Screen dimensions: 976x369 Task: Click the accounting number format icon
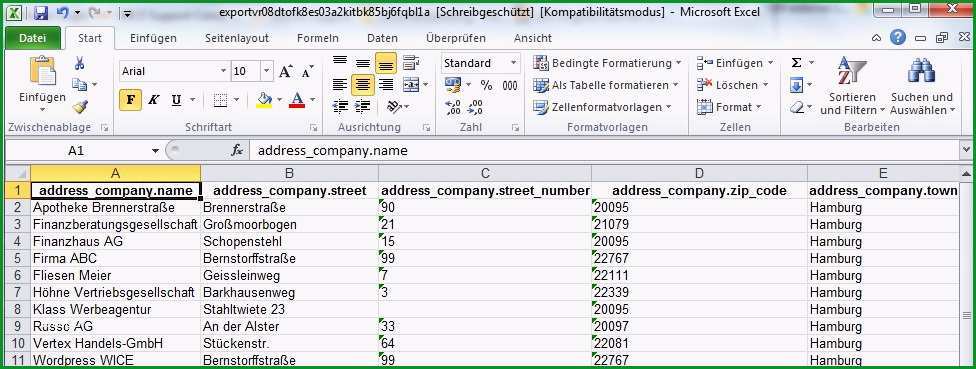coord(453,85)
